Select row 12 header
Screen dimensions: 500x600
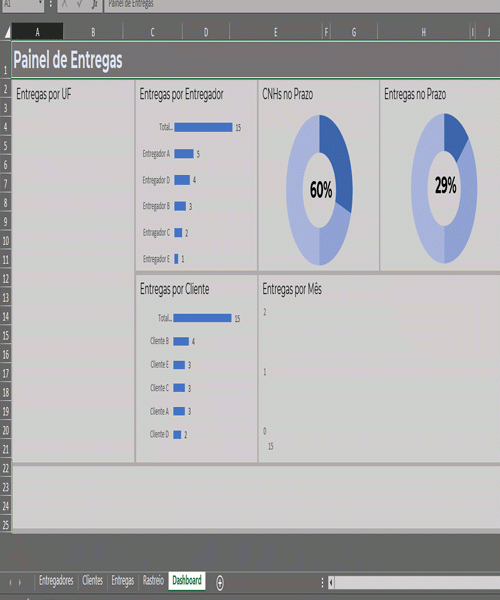(x=5, y=279)
